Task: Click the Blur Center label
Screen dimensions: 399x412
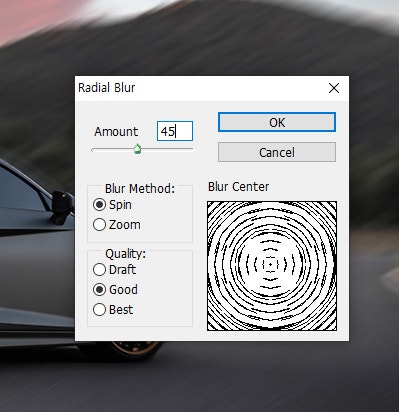Action: 238,187
